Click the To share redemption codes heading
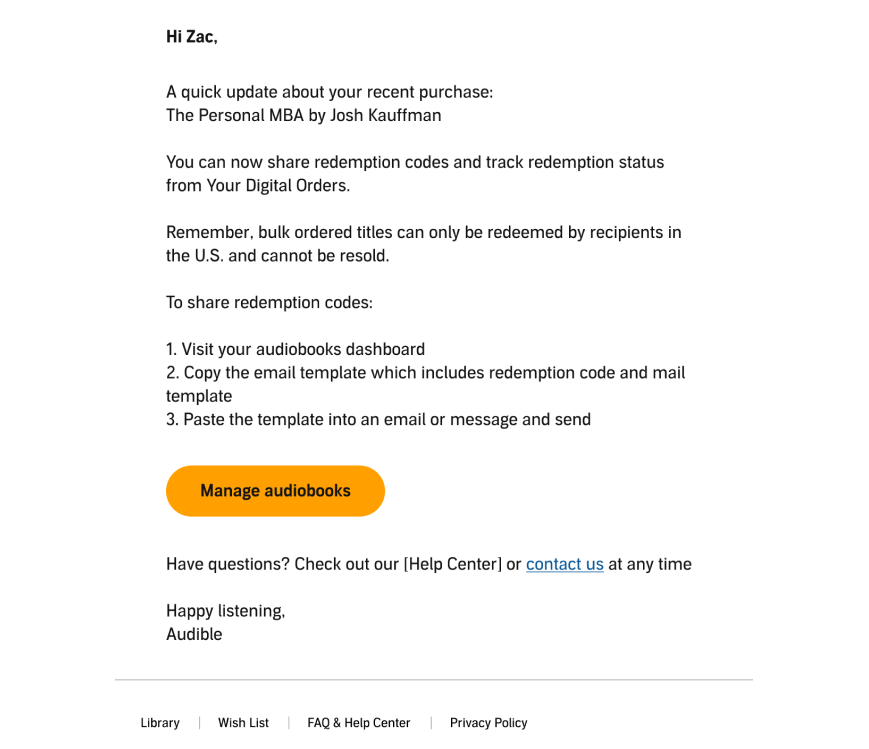This screenshot has height=749, width=869. coord(269,303)
